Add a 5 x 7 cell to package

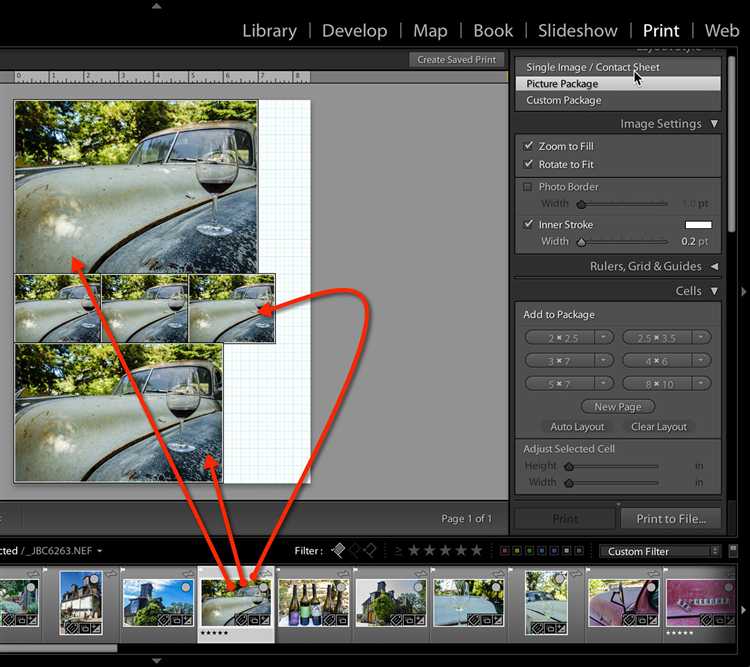tap(560, 383)
